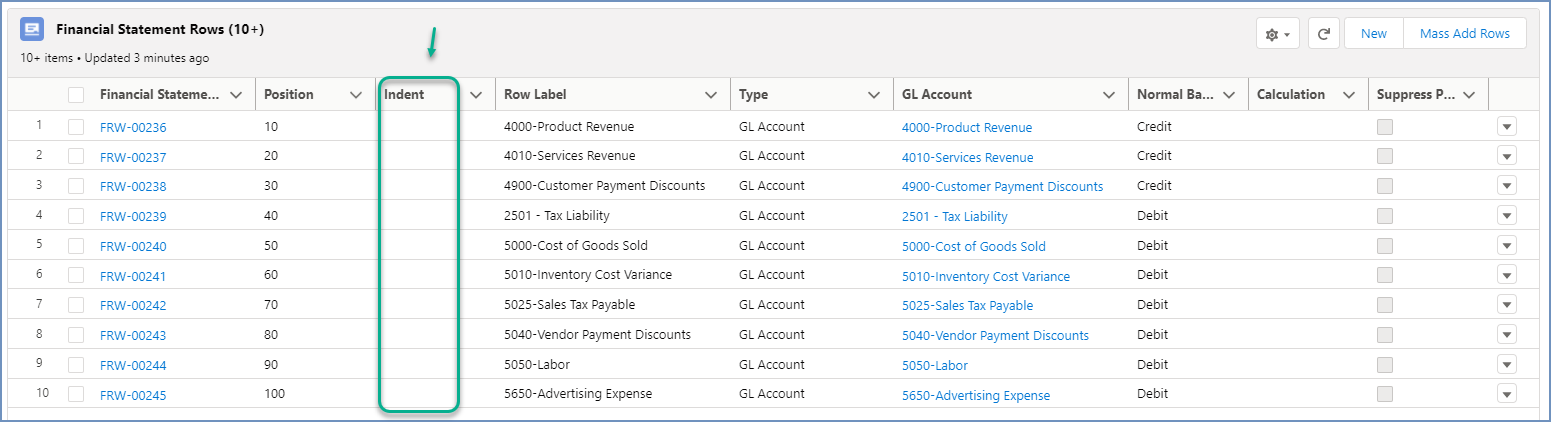Select the checkbox for row FRW-00238
Viewport: 1551px width, 422px height.
pyautogui.click(x=76, y=186)
